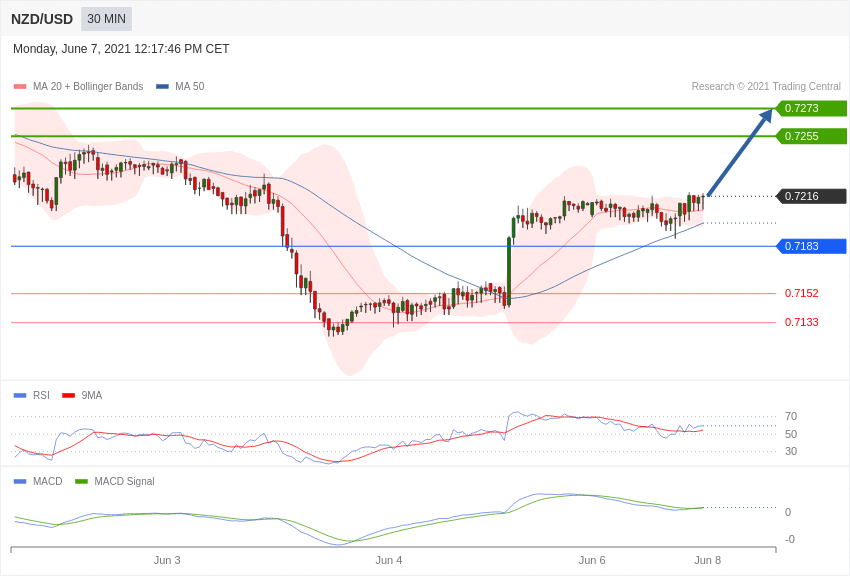This screenshot has height=576, width=850.
Task: Click the MACD Signal legend swatch
Action: [81, 481]
